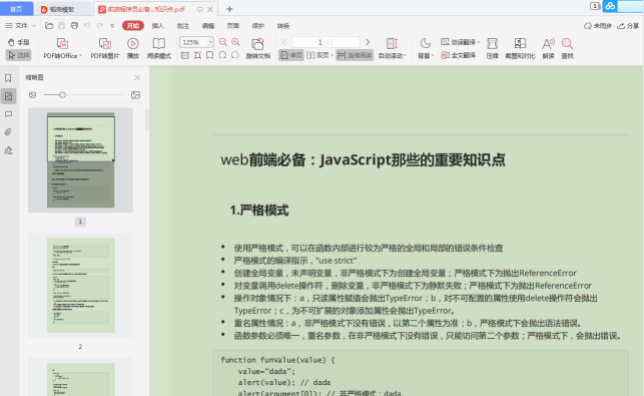The image size is (644, 396).
Task: Expand selection translate dropdown arrow
Action: [478, 42]
